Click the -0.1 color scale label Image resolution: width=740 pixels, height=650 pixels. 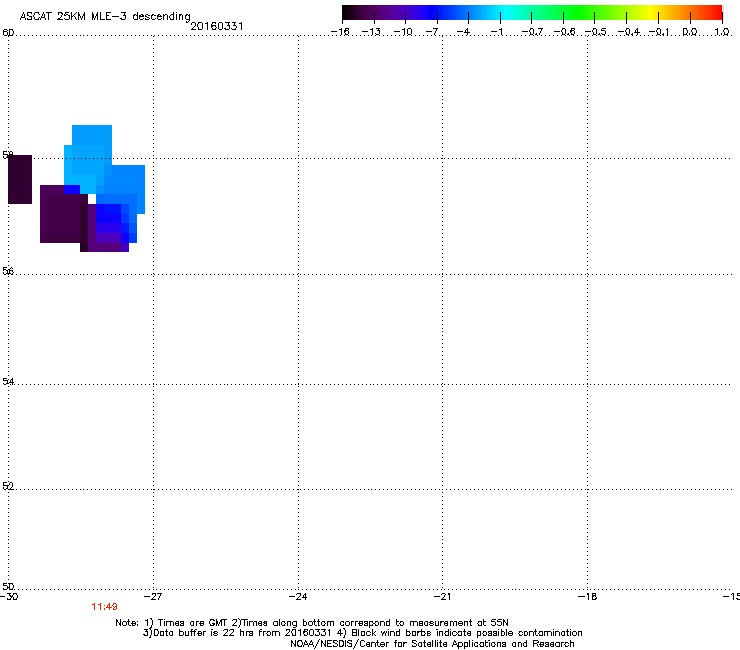coord(658,32)
